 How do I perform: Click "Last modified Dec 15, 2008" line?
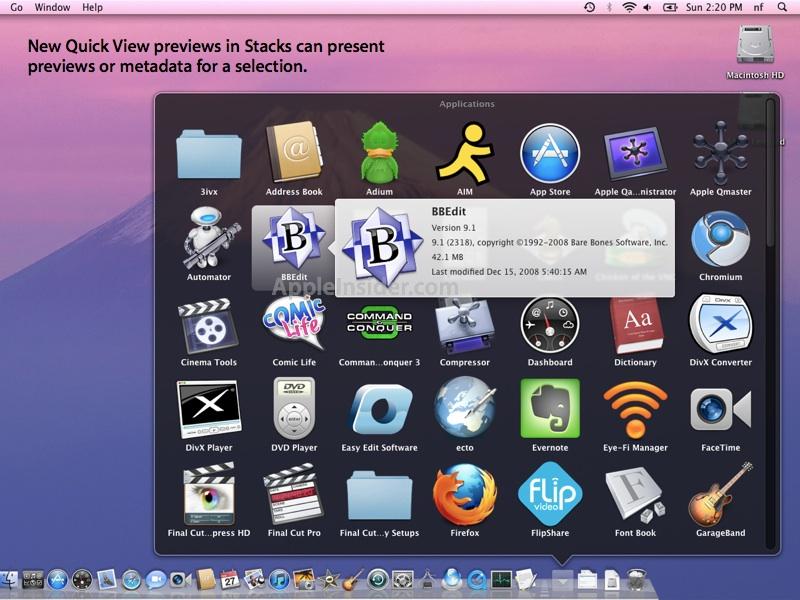point(509,272)
